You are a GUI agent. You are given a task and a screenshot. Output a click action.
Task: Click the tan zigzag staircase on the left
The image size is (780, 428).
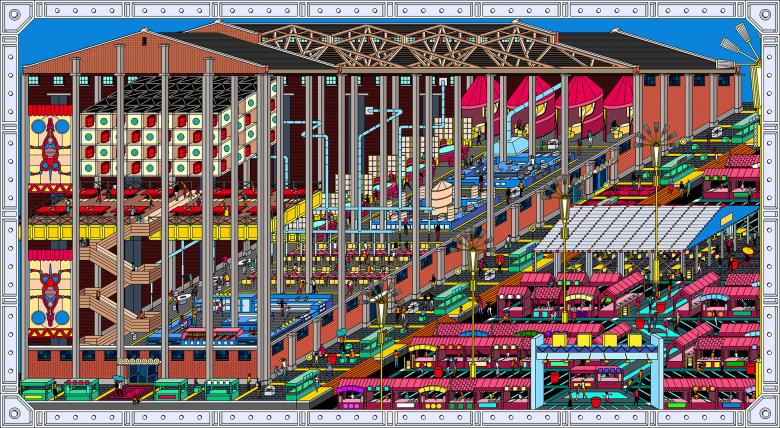pos(112,280)
